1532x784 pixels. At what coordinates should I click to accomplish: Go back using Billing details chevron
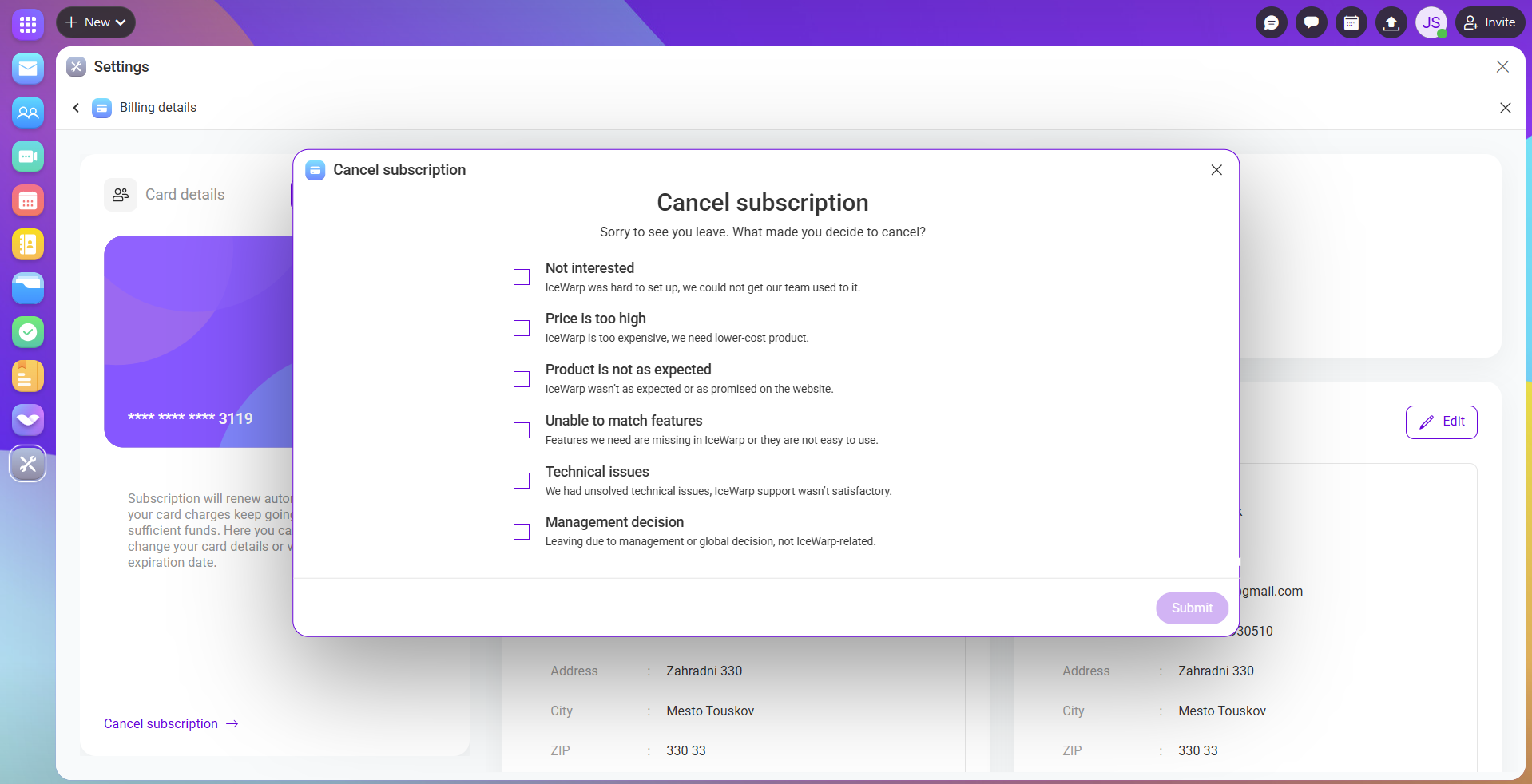point(77,108)
